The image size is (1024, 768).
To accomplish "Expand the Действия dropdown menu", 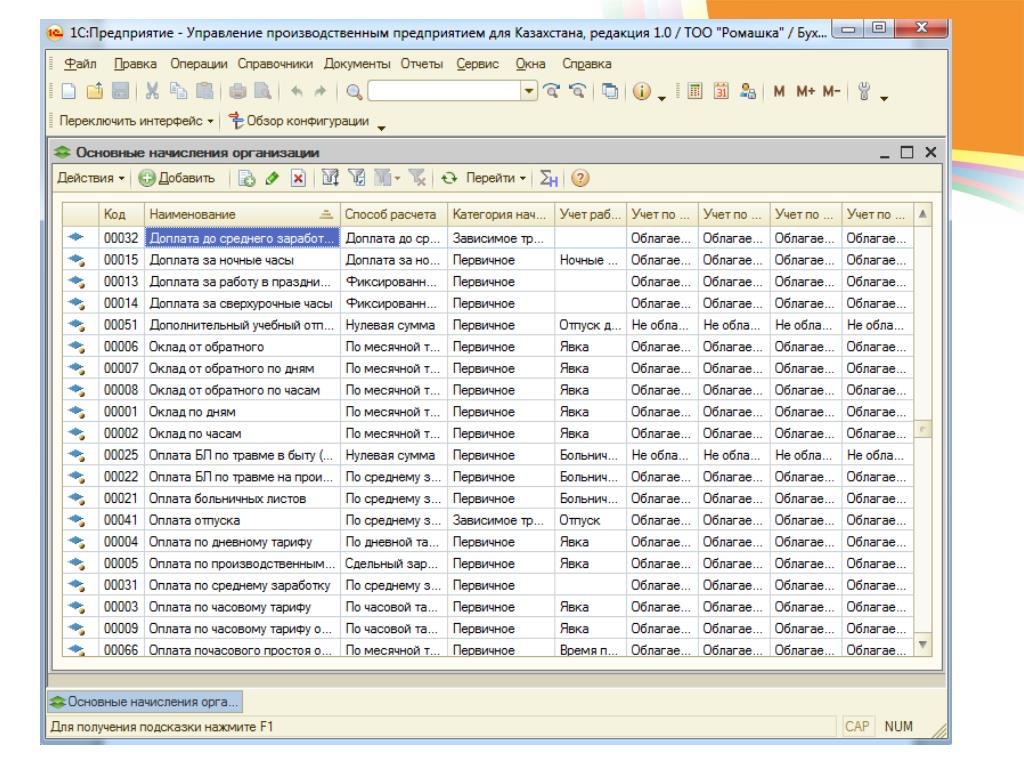I will coord(91,178).
